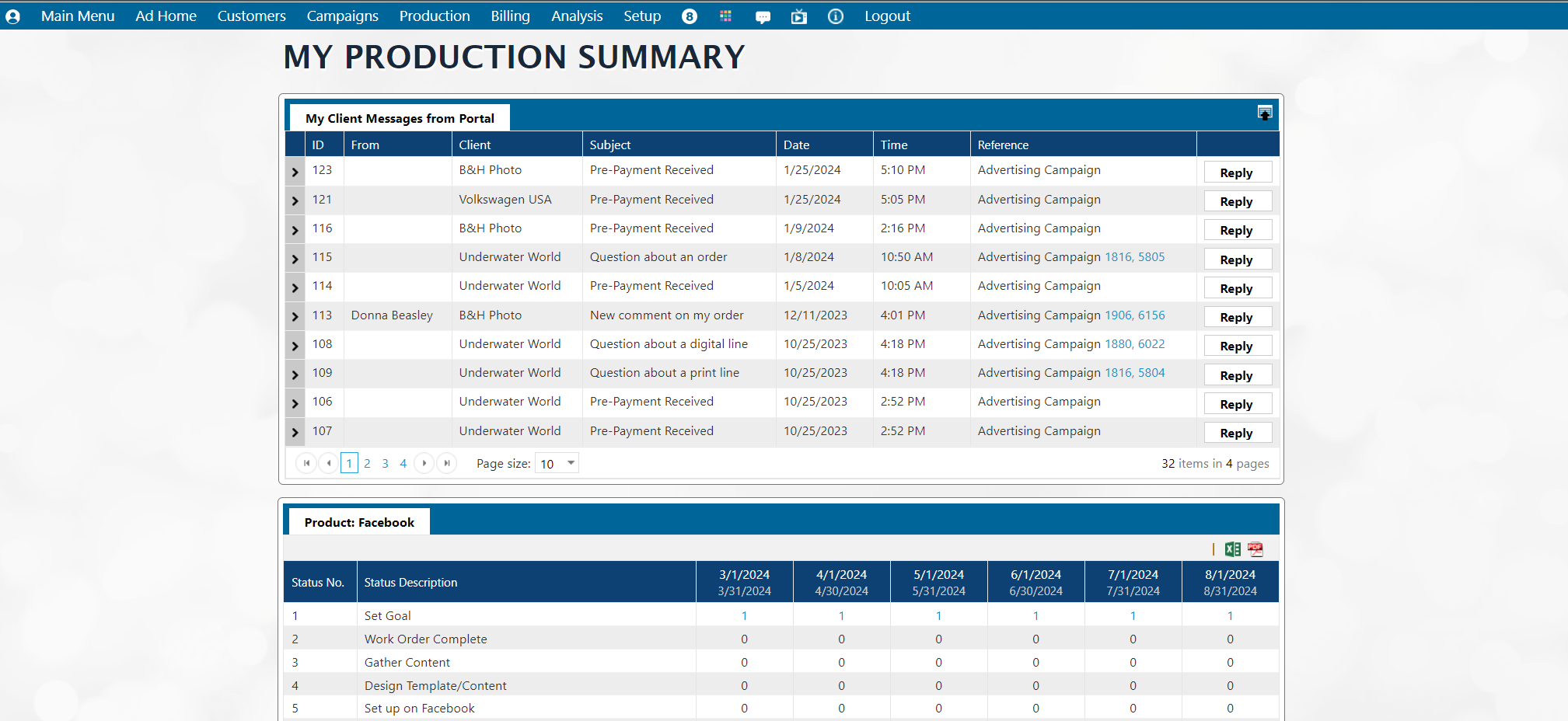Open the user profile icon

point(12,16)
